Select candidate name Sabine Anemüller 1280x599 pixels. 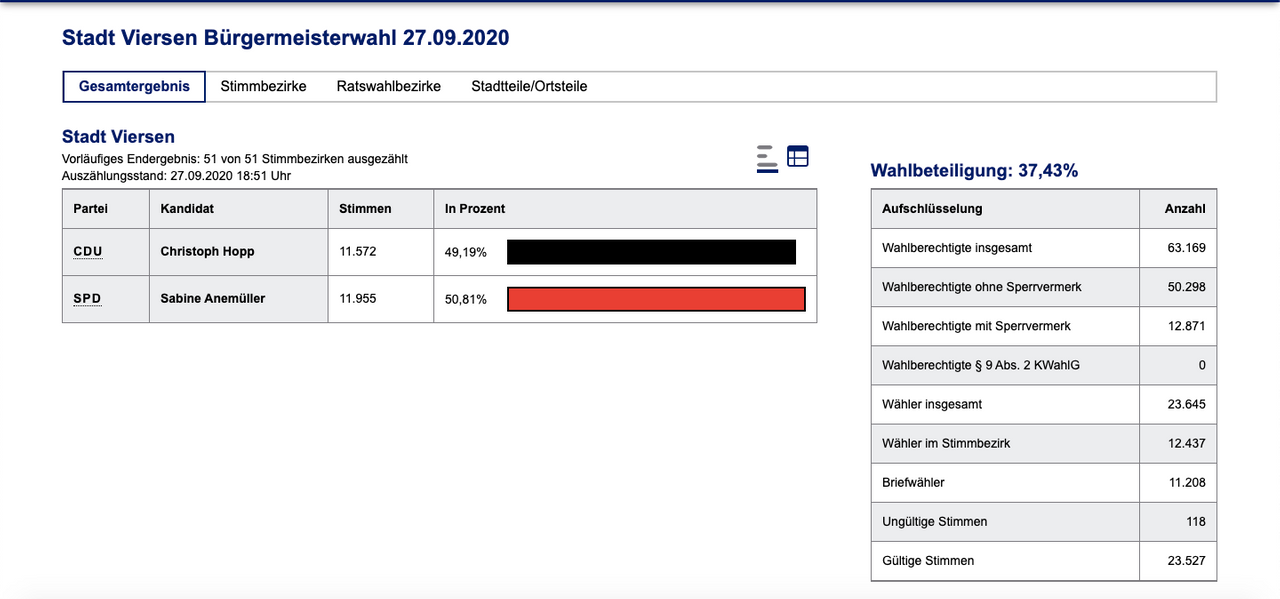coord(213,298)
